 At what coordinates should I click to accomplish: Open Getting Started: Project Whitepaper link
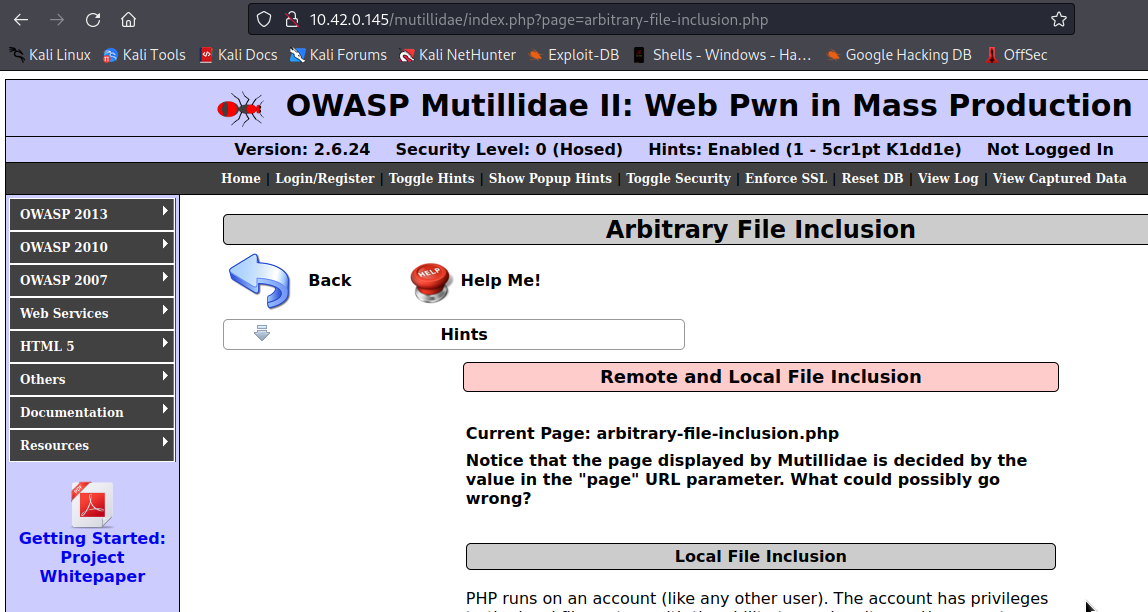pyautogui.click(x=92, y=557)
